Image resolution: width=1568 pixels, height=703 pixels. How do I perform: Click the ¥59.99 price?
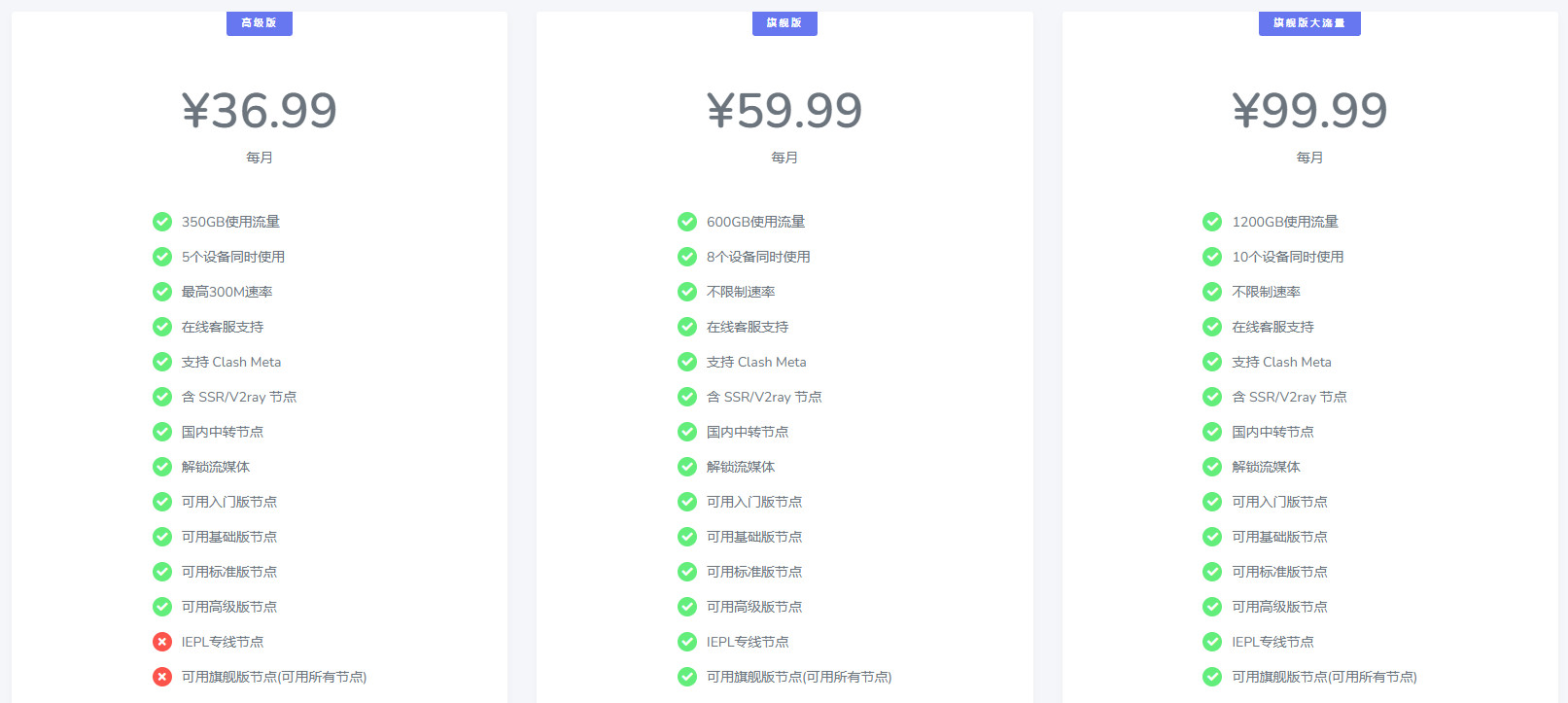[784, 110]
